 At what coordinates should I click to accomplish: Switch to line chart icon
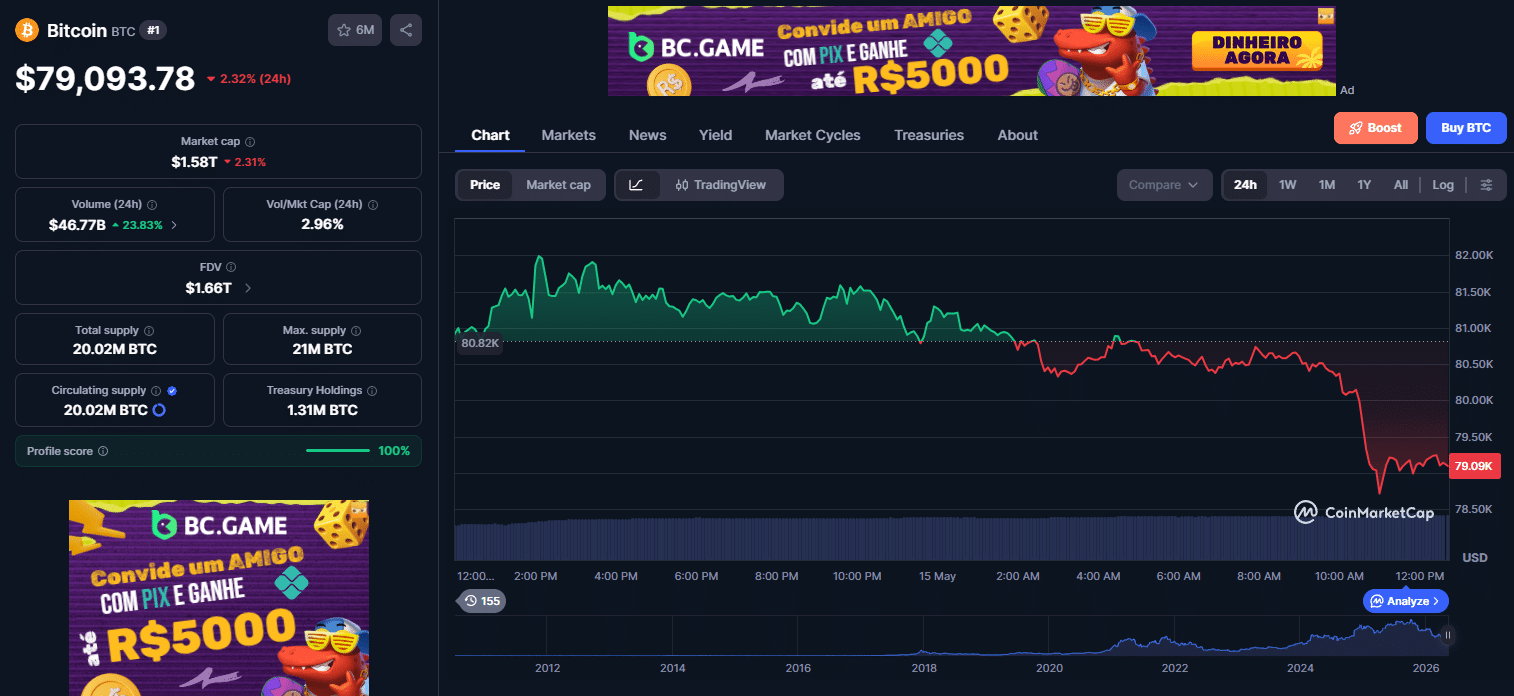(x=637, y=185)
